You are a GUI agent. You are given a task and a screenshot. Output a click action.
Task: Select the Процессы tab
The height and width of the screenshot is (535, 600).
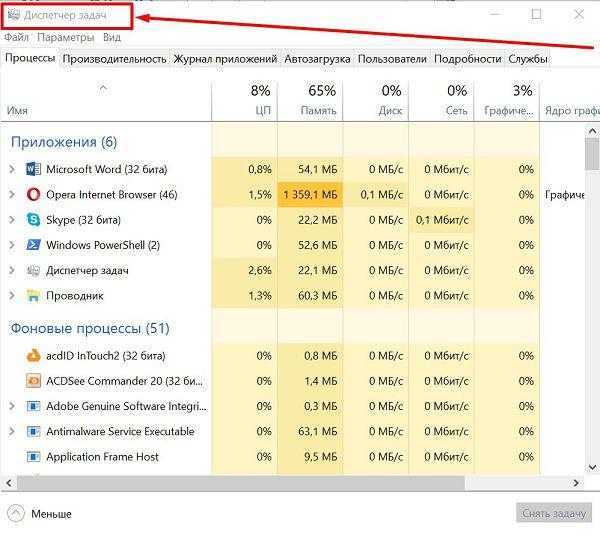[x=30, y=58]
